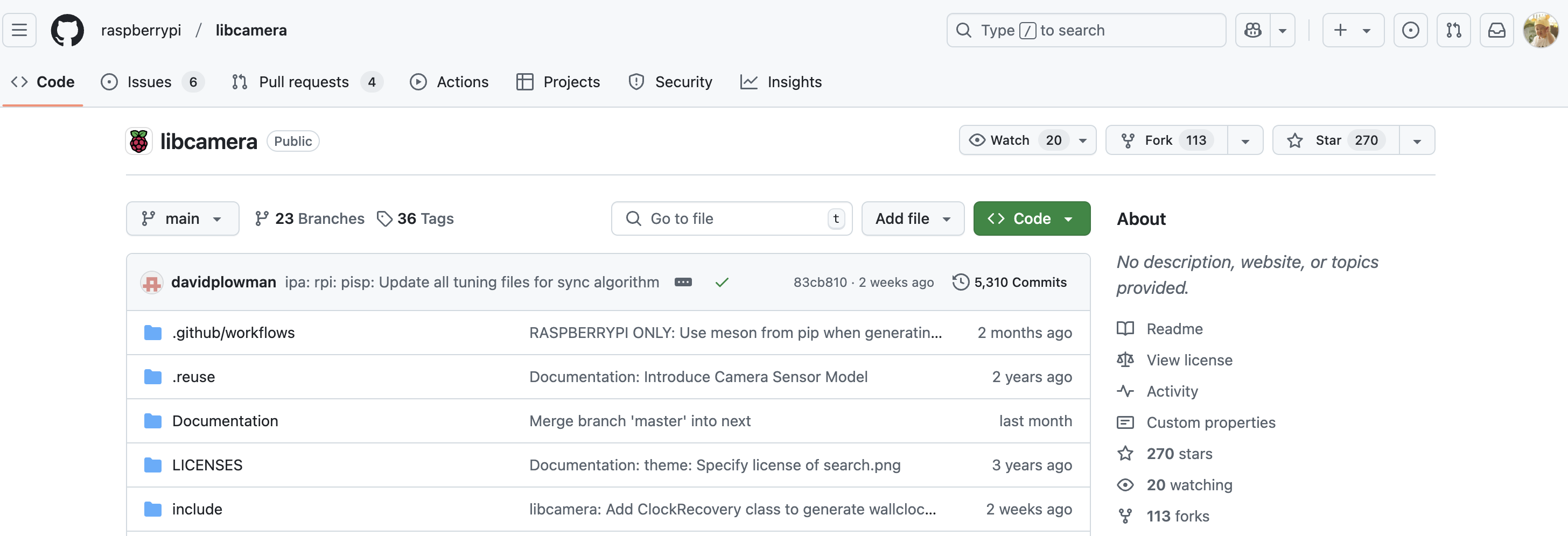Open the green Code clone dropdown
This screenshot has width=1568, height=536.
coord(1032,218)
